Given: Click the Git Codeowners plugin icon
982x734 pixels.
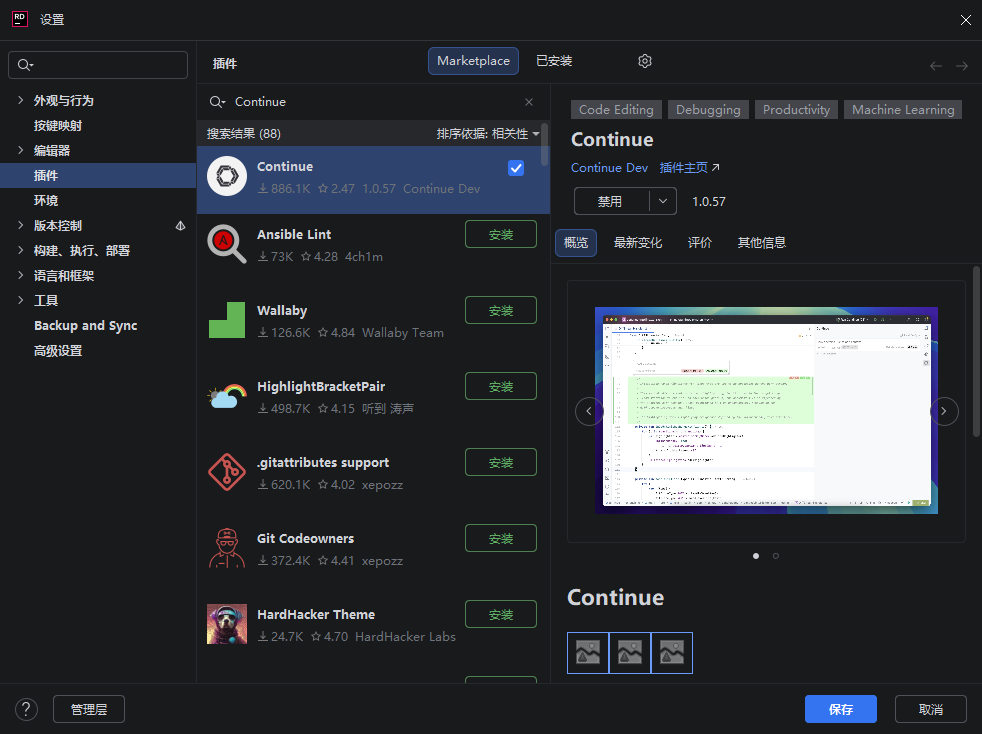Looking at the screenshot, I should pos(227,548).
